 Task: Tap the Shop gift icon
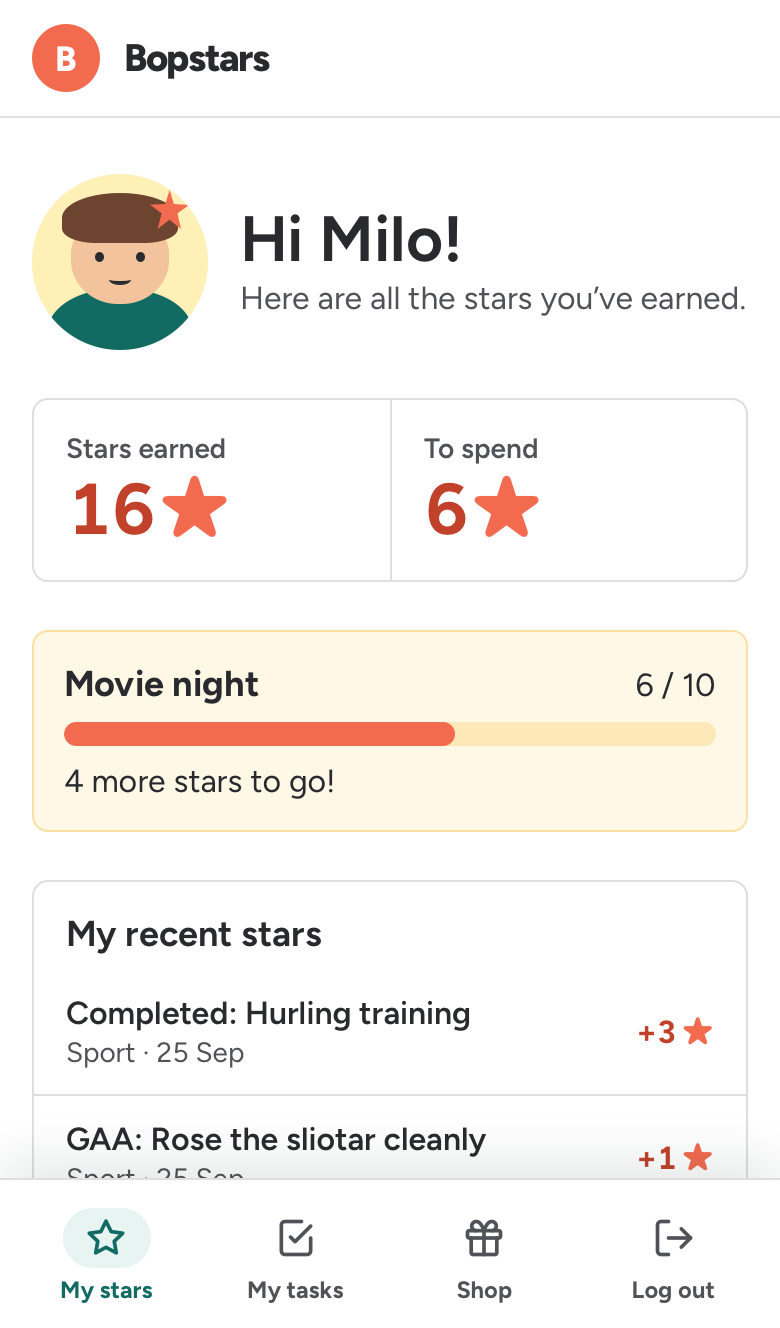tap(484, 1238)
